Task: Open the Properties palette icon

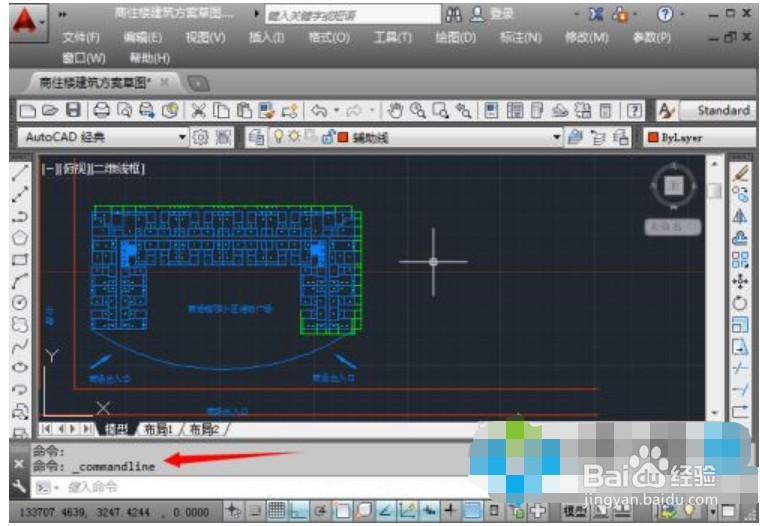Action: coord(491,111)
